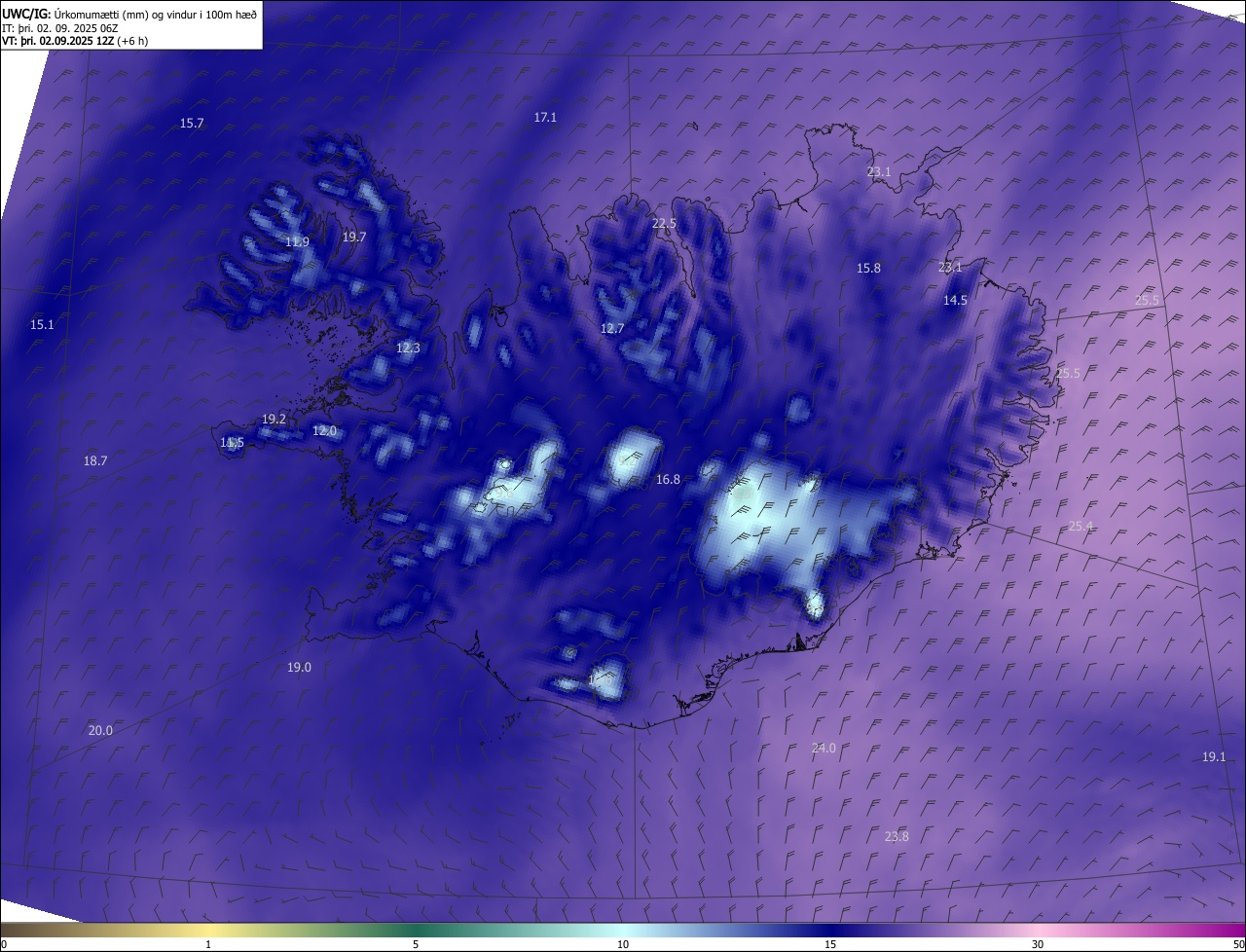The image size is (1246, 952).
Task: Click the 22.5 value on the map
Action: click(x=664, y=223)
